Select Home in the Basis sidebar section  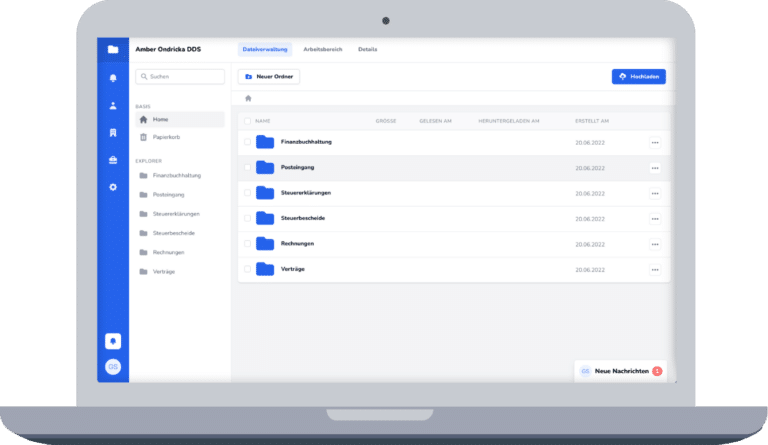pyautogui.click(x=180, y=119)
